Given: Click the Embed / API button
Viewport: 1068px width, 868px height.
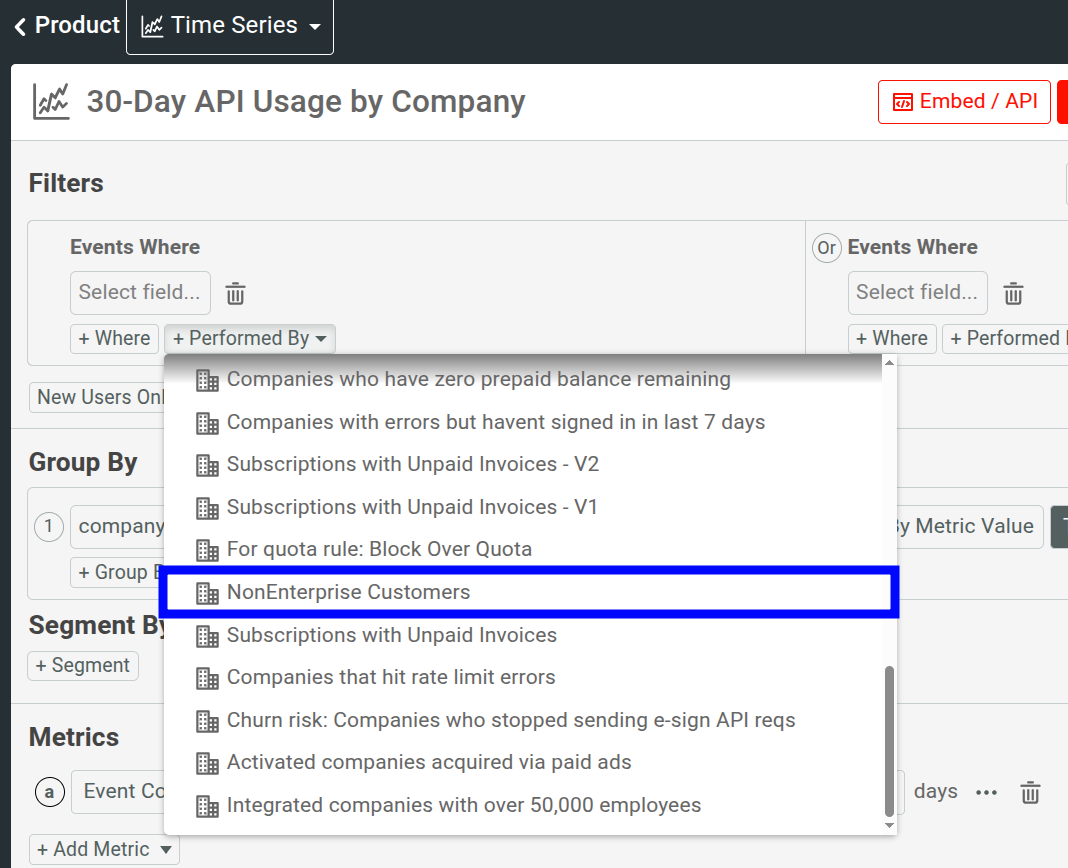Looking at the screenshot, I should click(x=963, y=101).
